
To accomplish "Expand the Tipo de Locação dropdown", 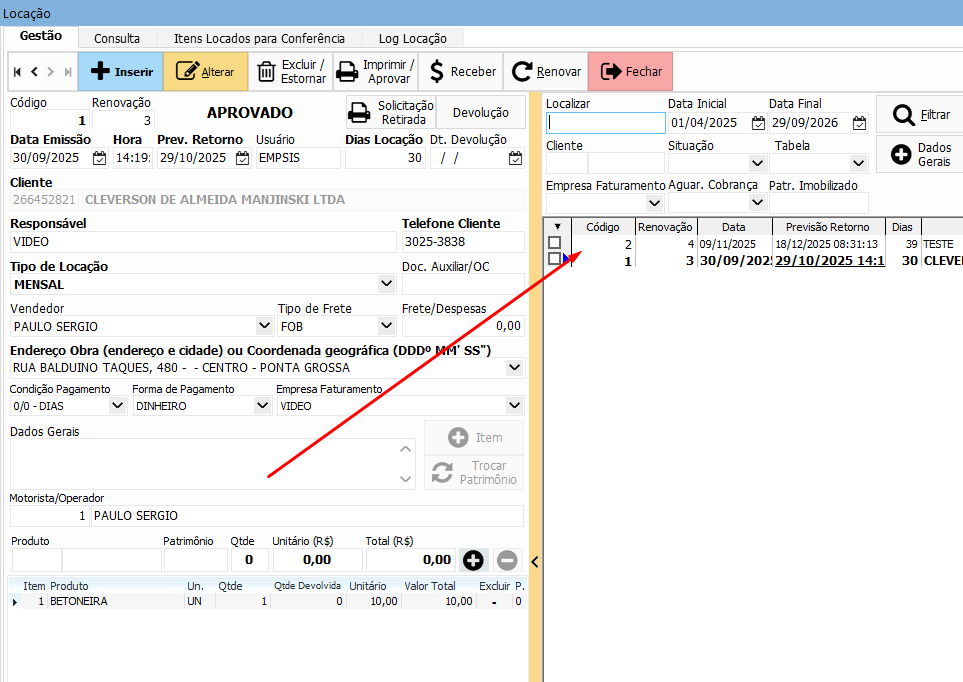I will tap(387, 284).
